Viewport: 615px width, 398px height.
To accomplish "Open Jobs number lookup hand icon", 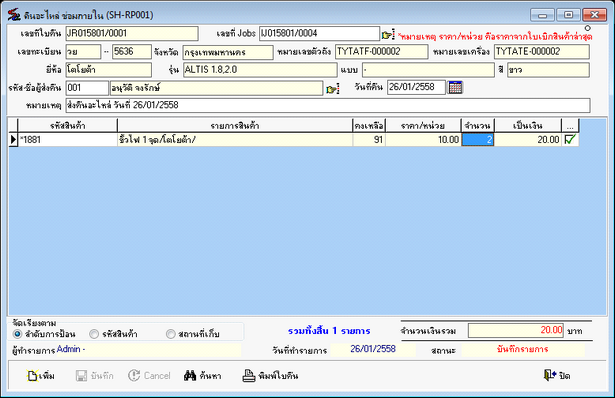I will coord(388,35).
